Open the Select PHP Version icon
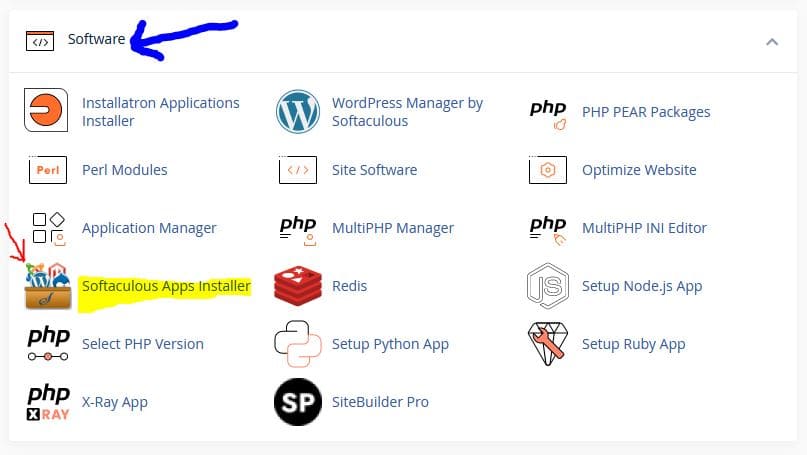This screenshot has height=455, width=807. [48, 343]
